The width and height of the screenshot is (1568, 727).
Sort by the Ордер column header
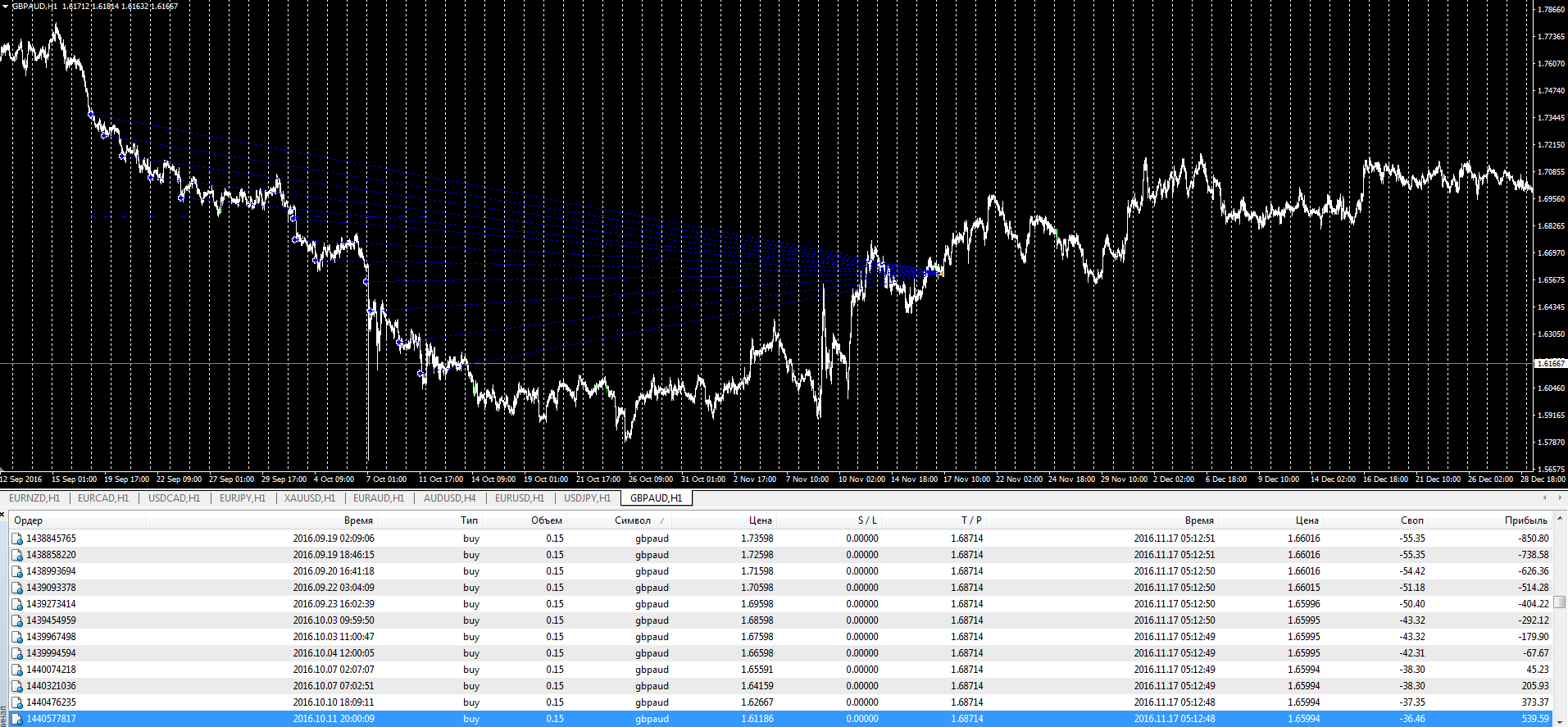tap(29, 520)
